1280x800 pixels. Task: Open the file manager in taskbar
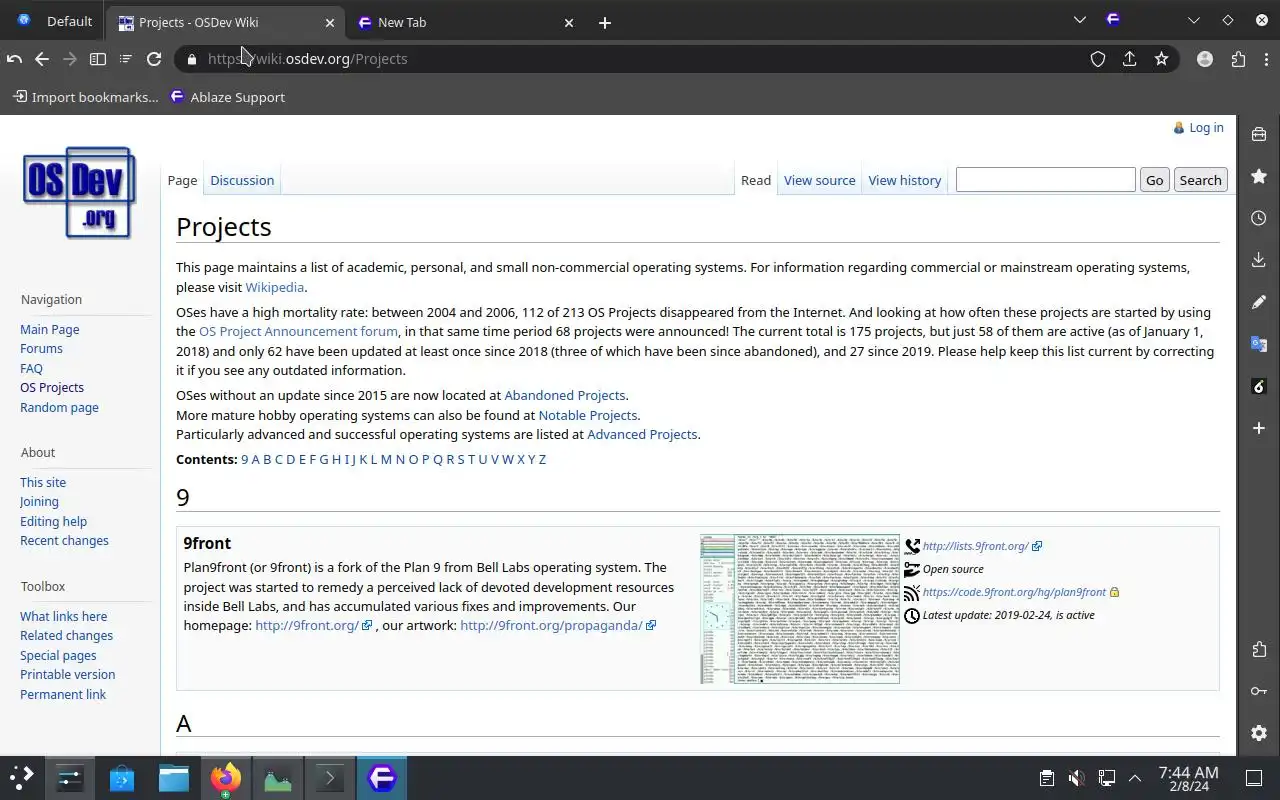174,778
